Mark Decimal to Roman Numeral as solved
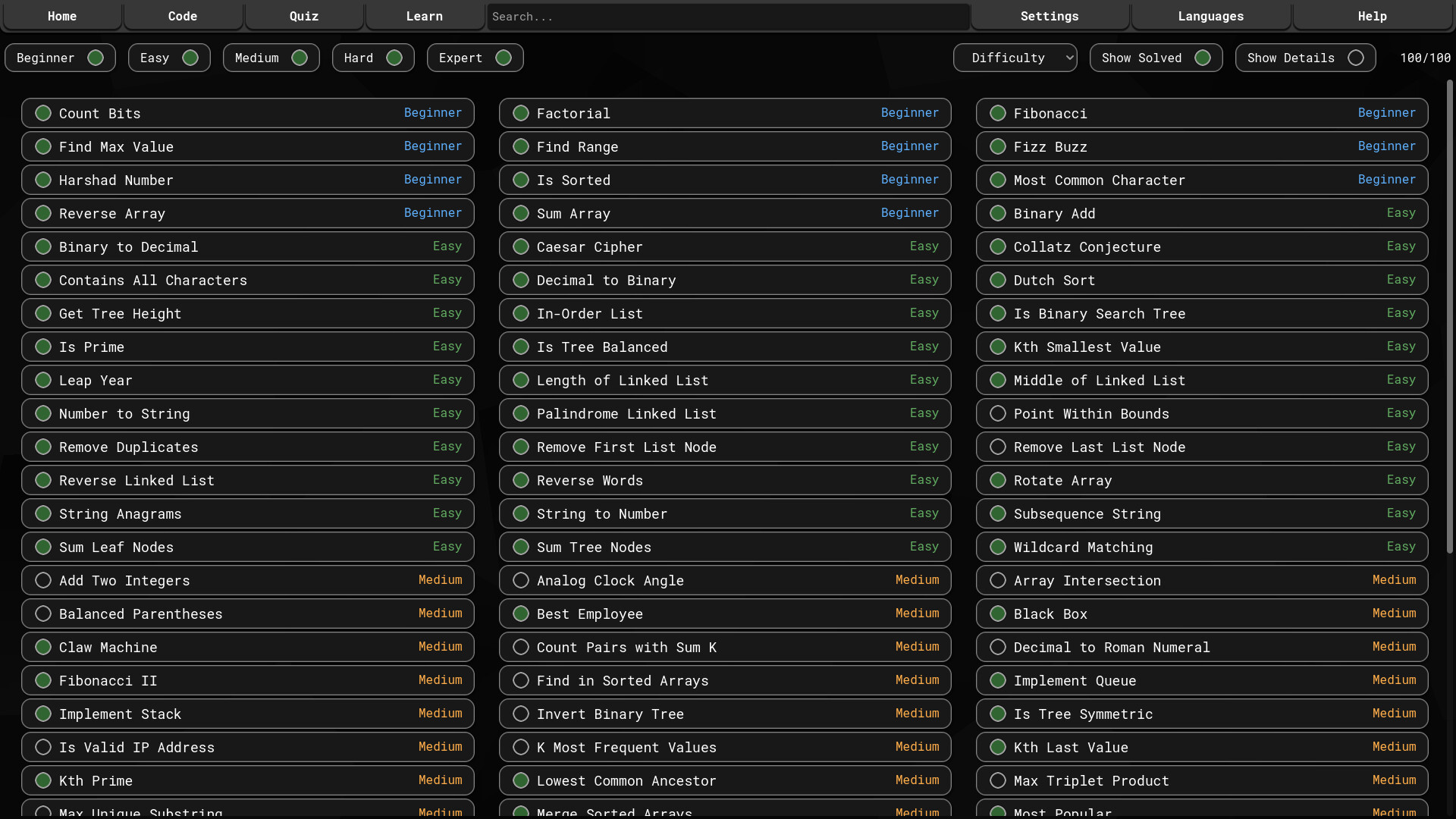 tap(997, 647)
